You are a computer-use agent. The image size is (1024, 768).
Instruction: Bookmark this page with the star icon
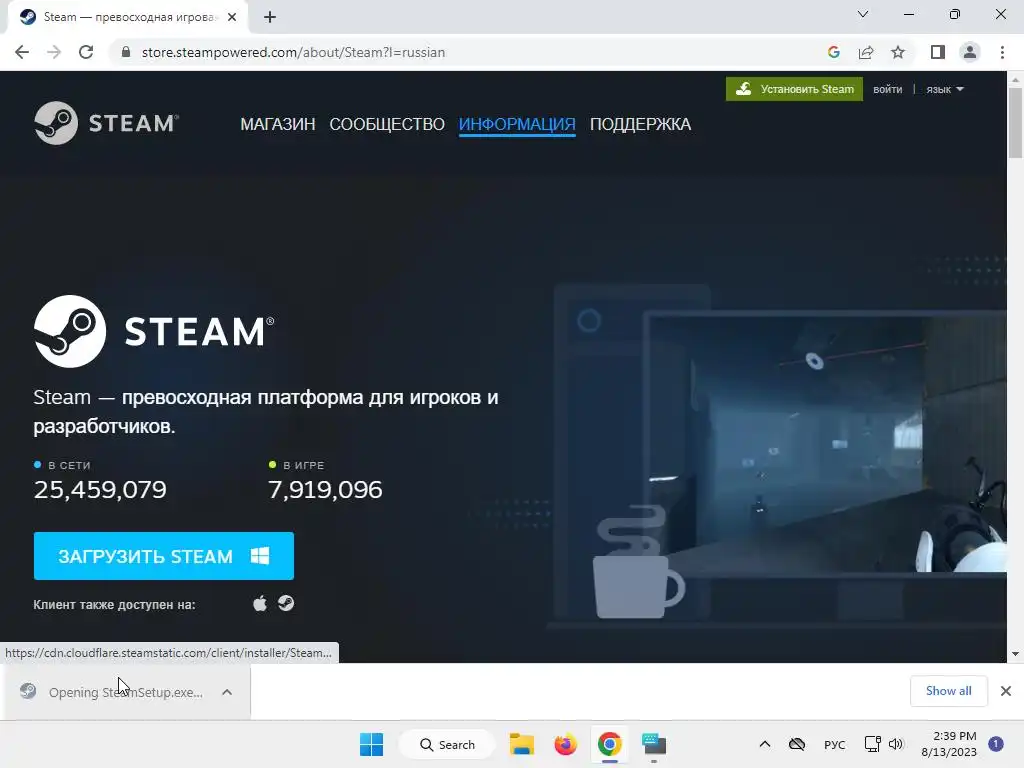[x=898, y=52]
